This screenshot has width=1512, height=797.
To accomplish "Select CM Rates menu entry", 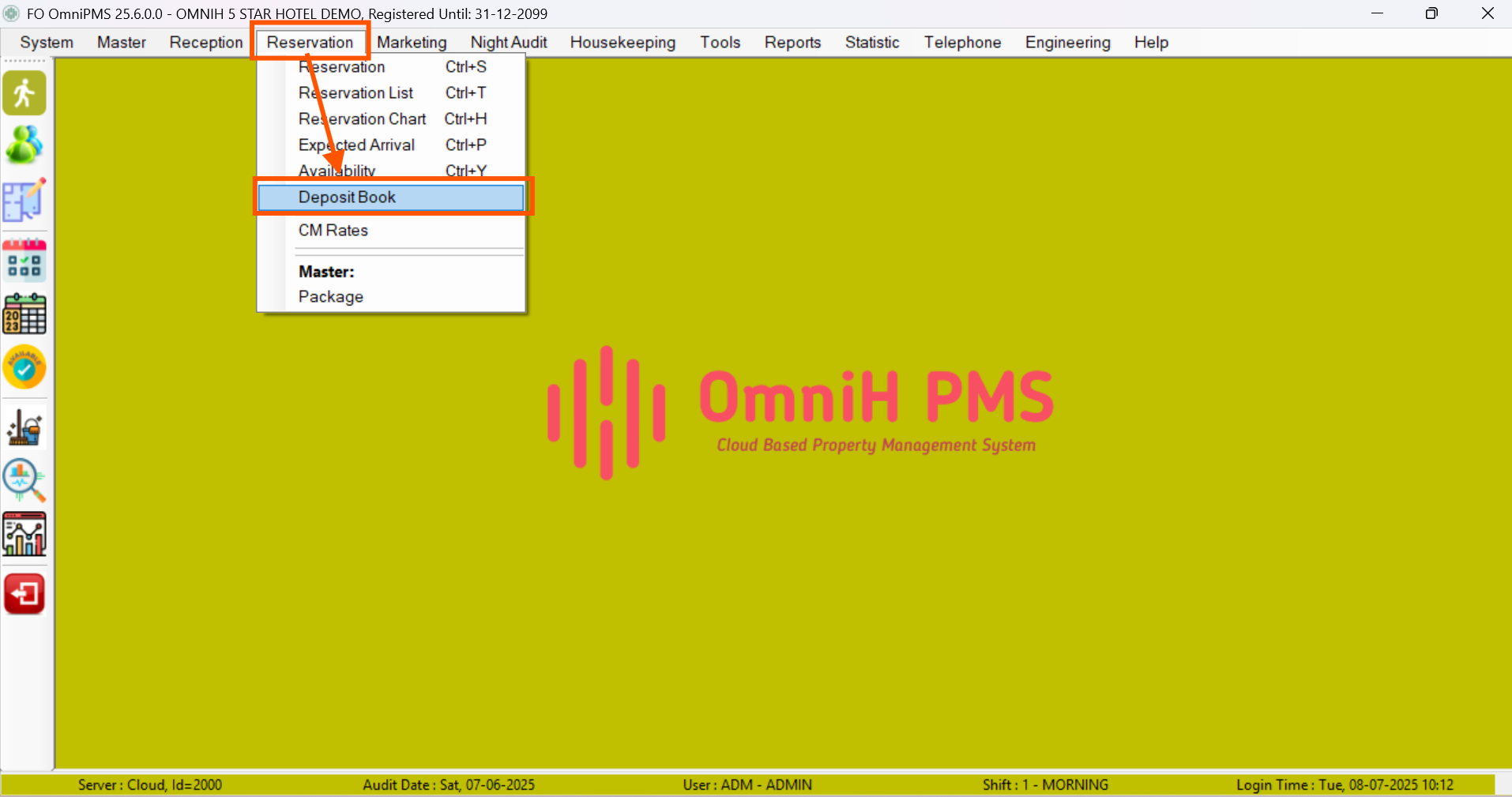I will pos(391,231).
